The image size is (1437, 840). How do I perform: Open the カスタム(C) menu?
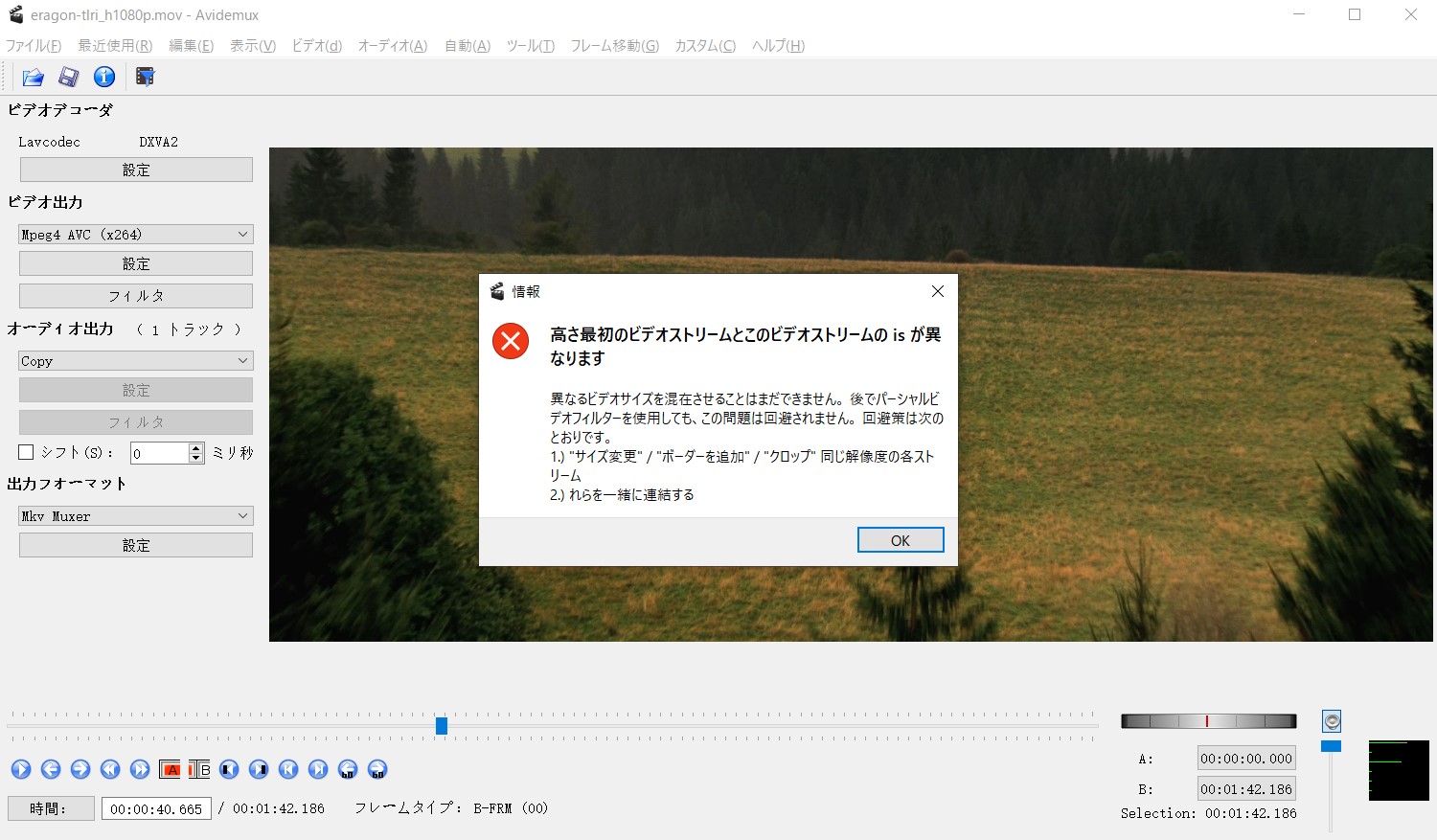(705, 46)
